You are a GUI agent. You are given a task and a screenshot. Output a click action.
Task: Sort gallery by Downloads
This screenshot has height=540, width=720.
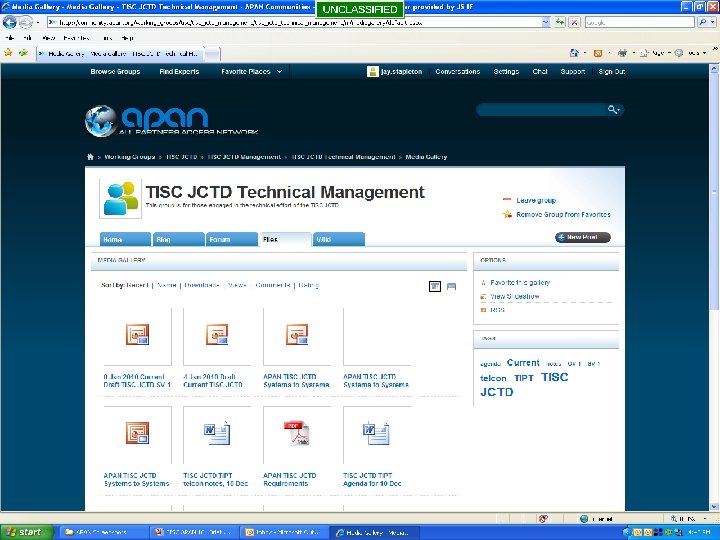(x=202, y=285)
